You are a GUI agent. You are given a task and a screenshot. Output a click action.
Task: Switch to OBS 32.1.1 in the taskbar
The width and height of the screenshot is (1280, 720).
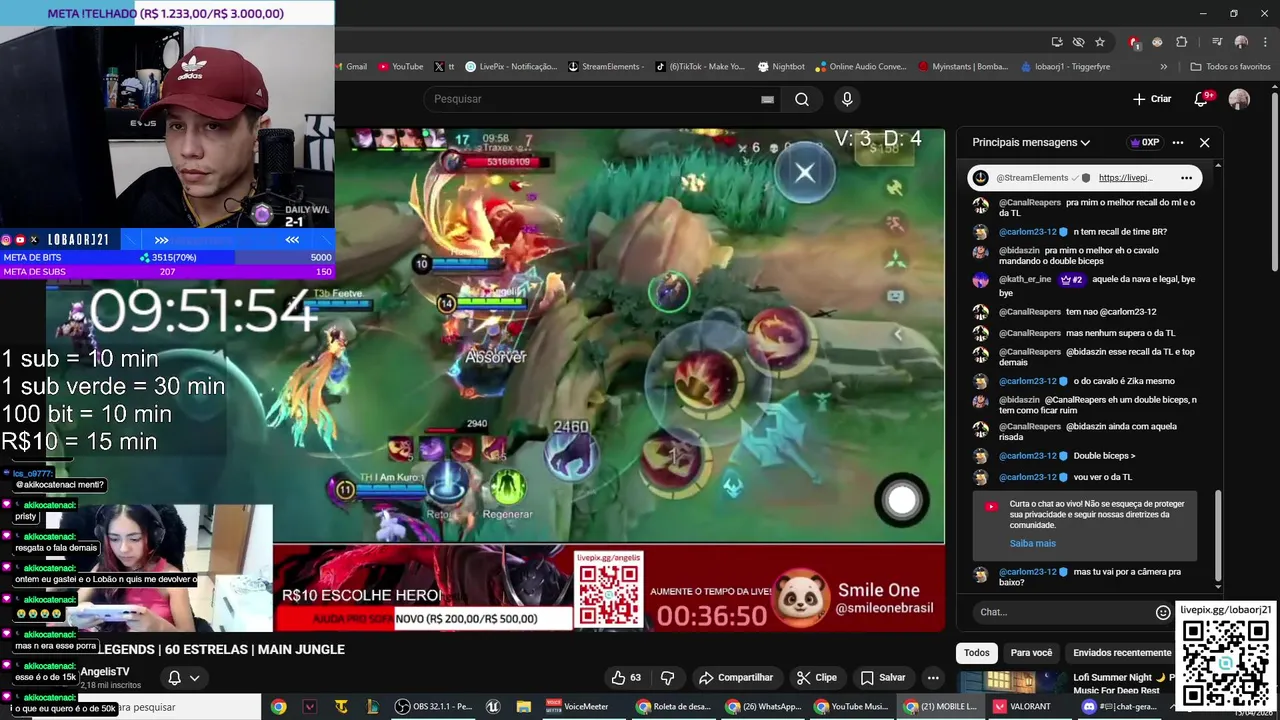pos(434,706)
